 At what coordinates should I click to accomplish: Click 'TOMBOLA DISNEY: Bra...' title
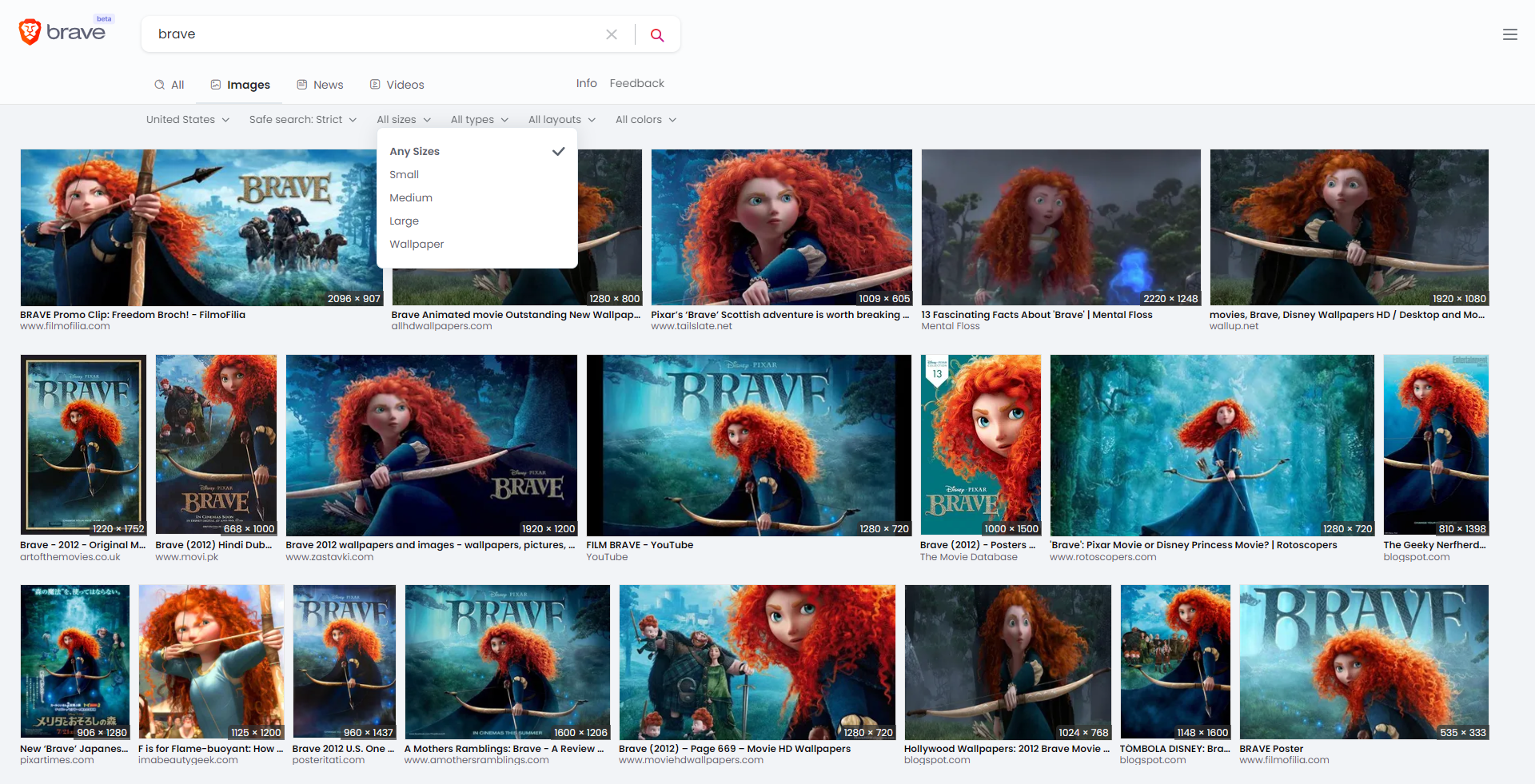1174,749
